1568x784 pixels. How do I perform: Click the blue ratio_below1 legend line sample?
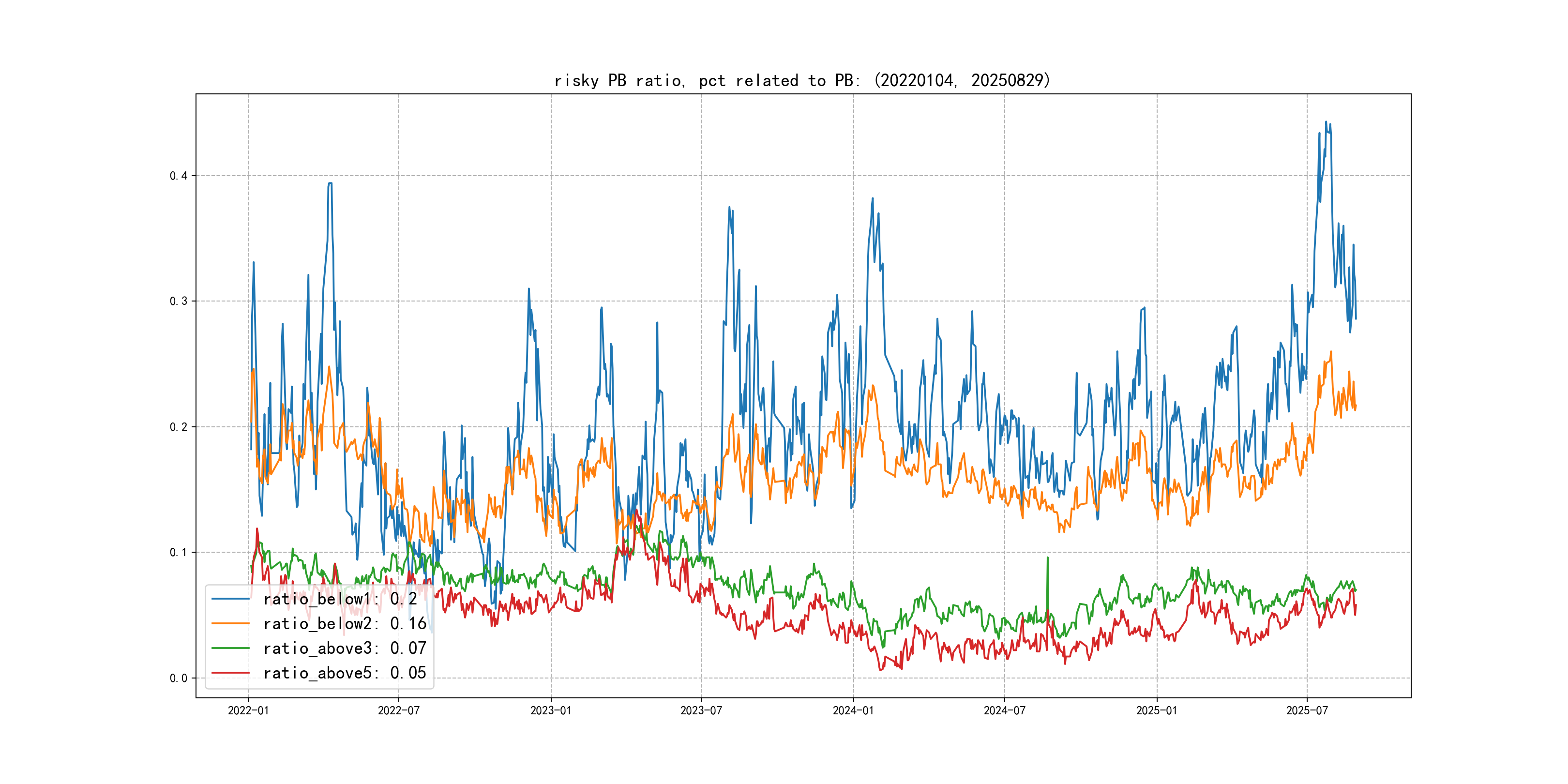pyautogui.click(x=230, y=599)
